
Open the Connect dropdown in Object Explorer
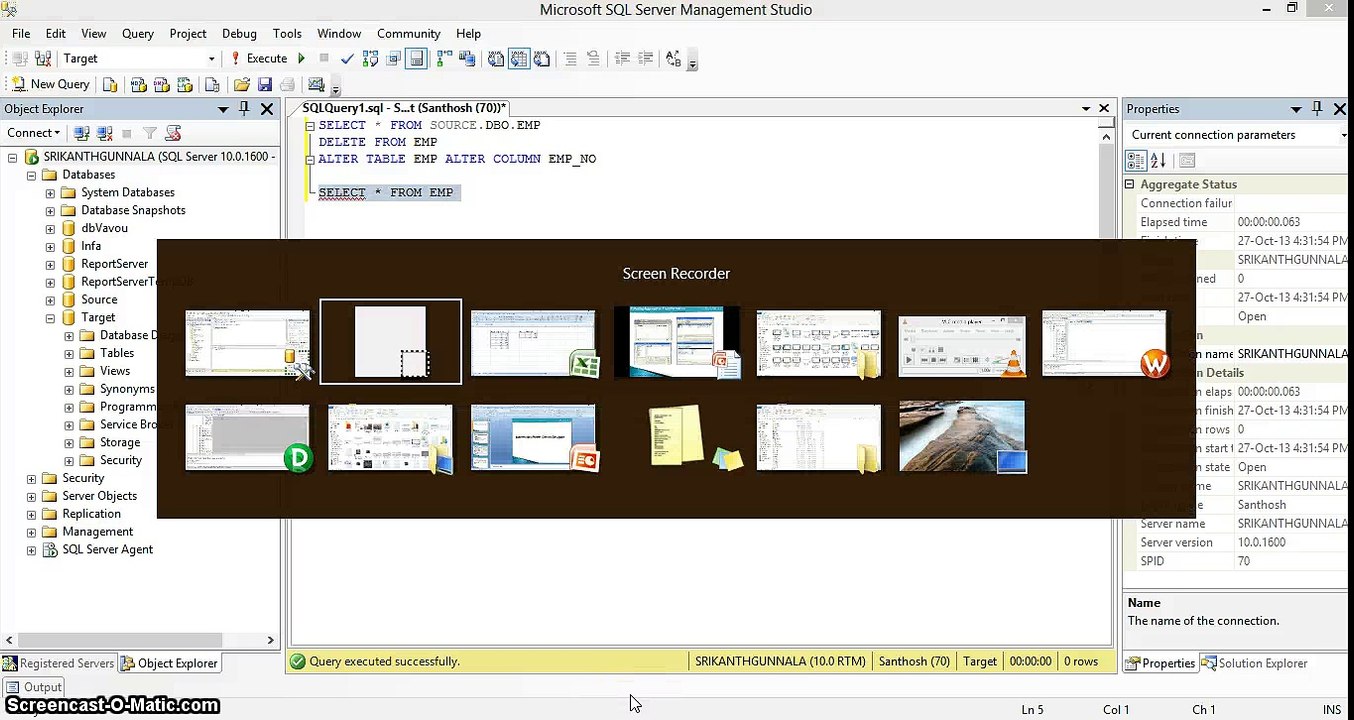click(x=33, y=133)
